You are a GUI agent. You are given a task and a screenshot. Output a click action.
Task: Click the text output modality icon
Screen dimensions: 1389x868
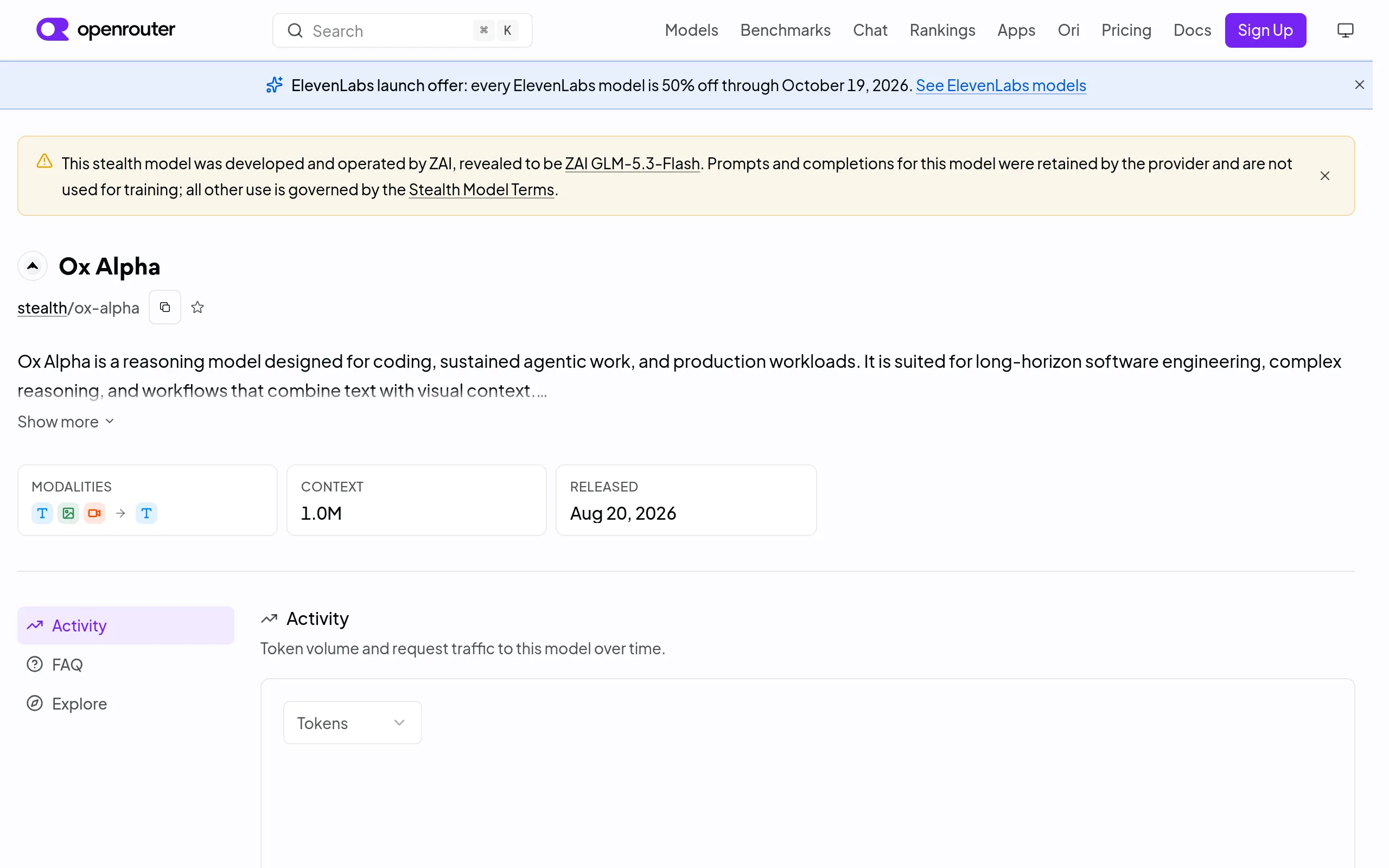[146, 513]
